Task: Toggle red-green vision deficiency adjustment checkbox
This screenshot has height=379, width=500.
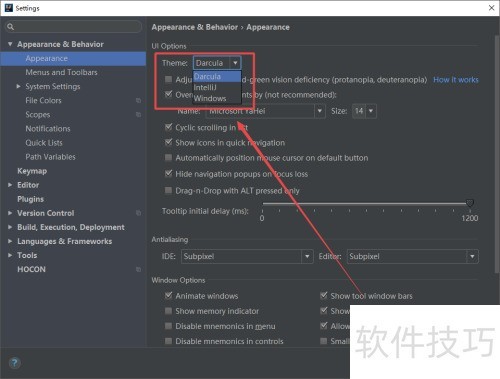Action: (x=169, y=79)
